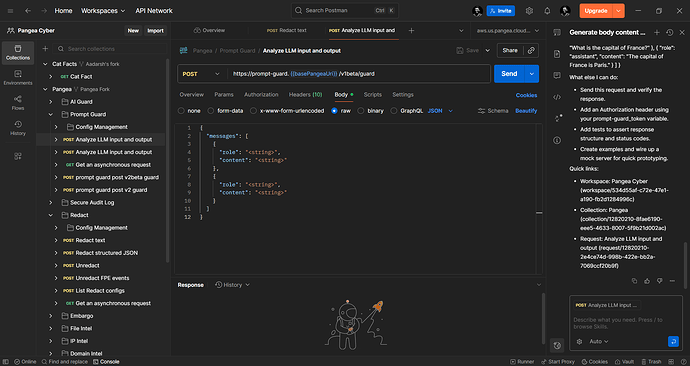Open the Overview tab in tab bar
690x366 pixels.
pyautogui.click(x=209, y=30)
